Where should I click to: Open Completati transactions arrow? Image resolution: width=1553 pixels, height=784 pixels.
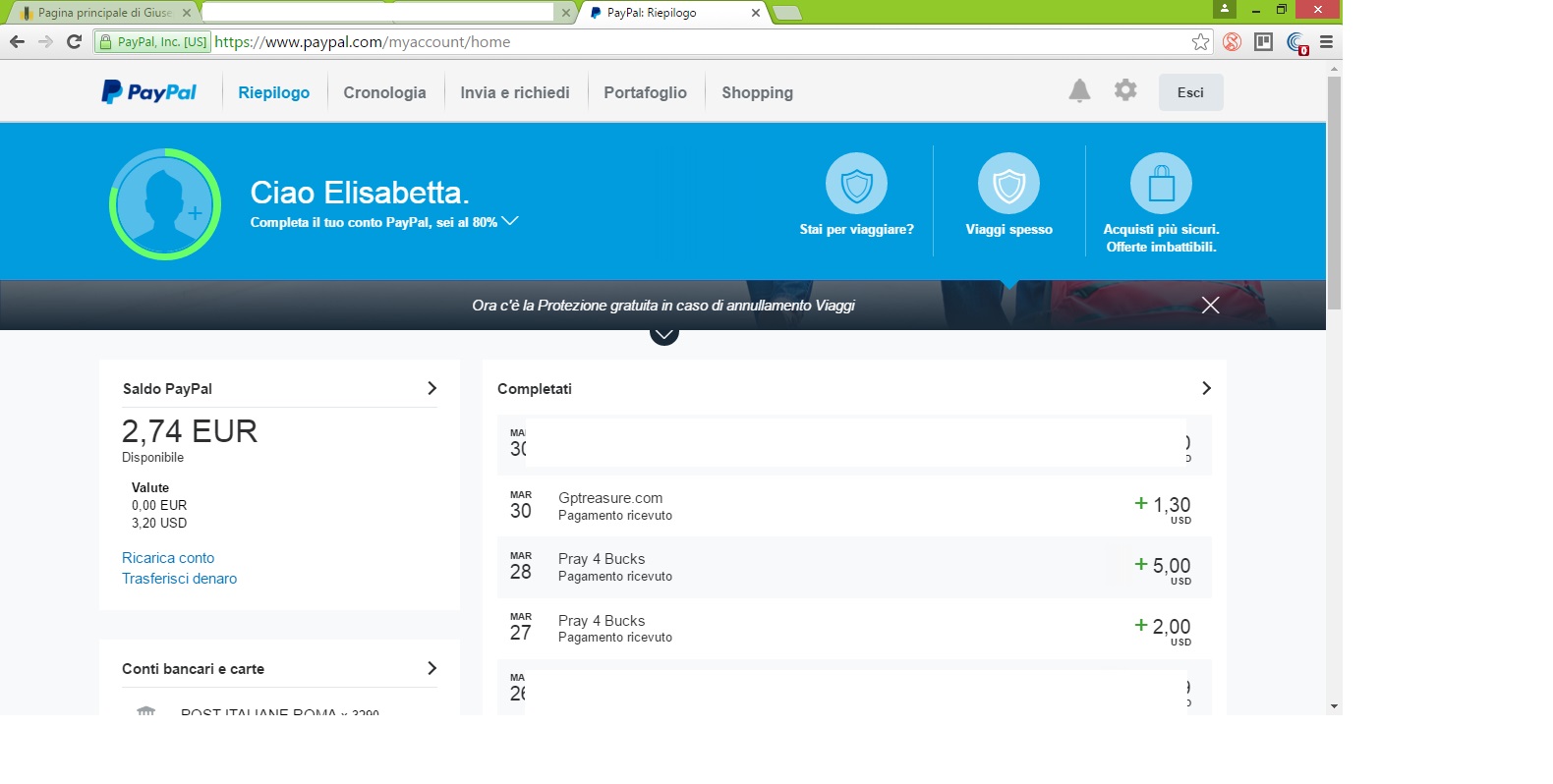point(1206,388)
